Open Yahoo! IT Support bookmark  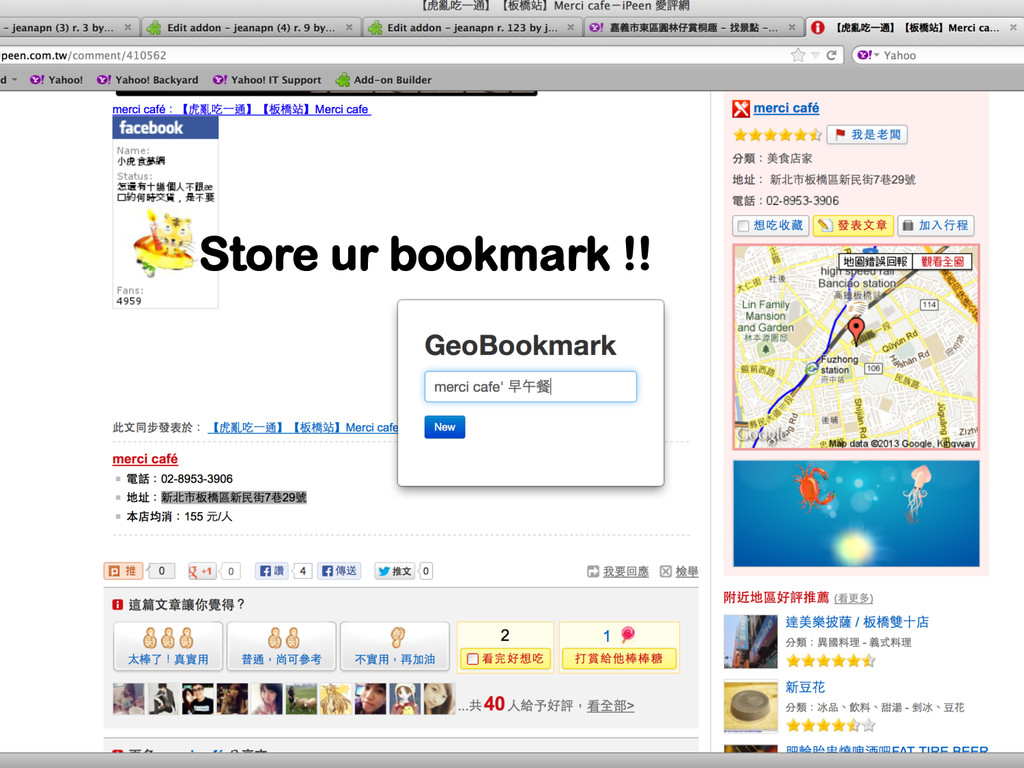tap(267, 80)
